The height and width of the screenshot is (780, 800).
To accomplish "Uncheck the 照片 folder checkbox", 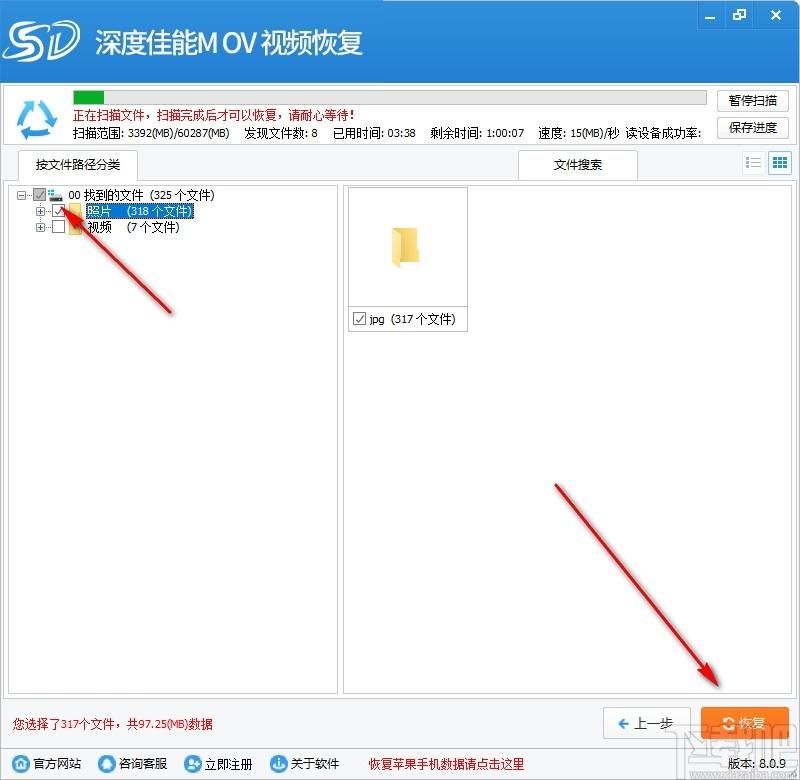I will click(x=58, y=210).
